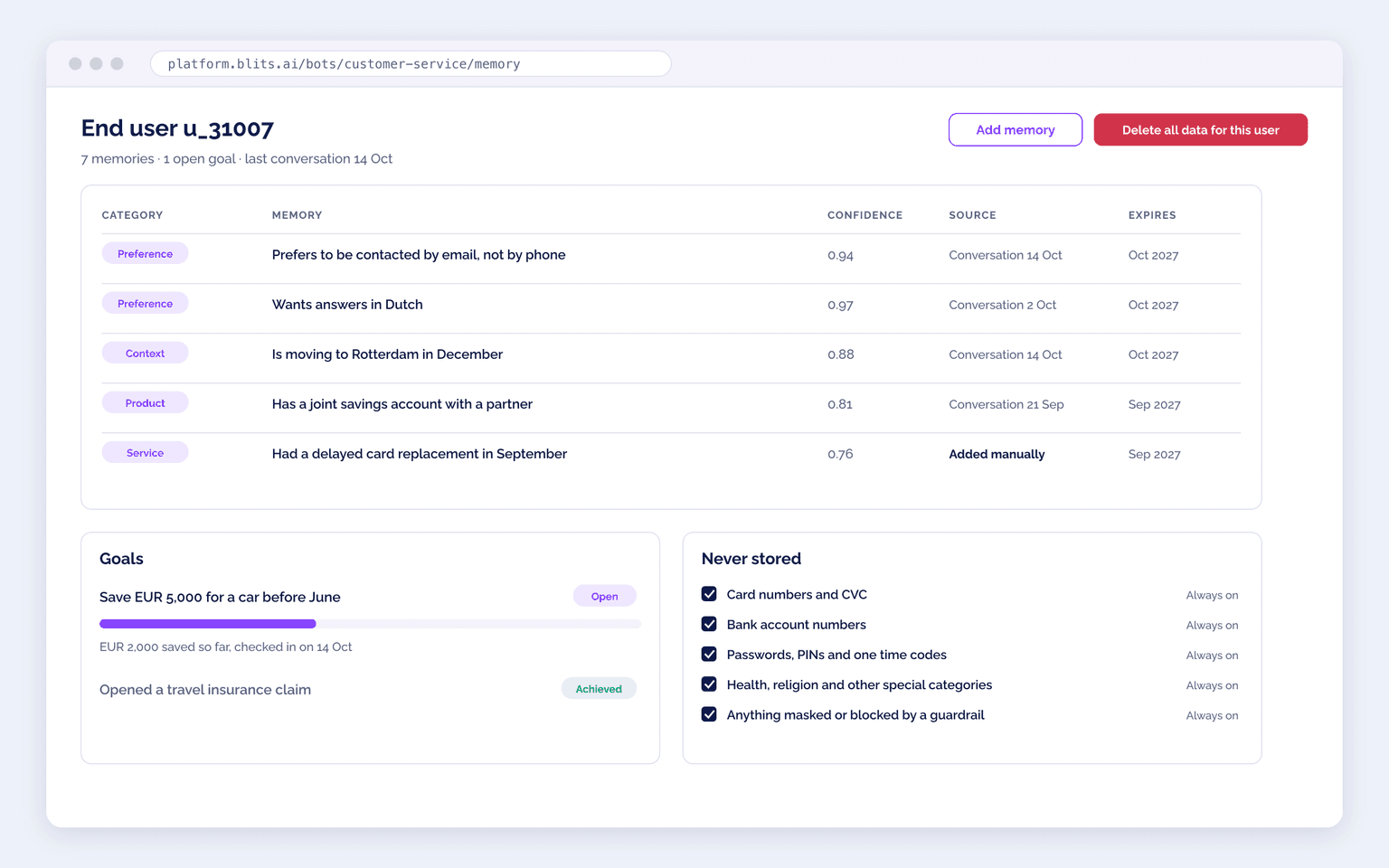1389x868 pixels.
Task: Toggle Bank account numbers checkbox
Action: [x=709, y=624]
